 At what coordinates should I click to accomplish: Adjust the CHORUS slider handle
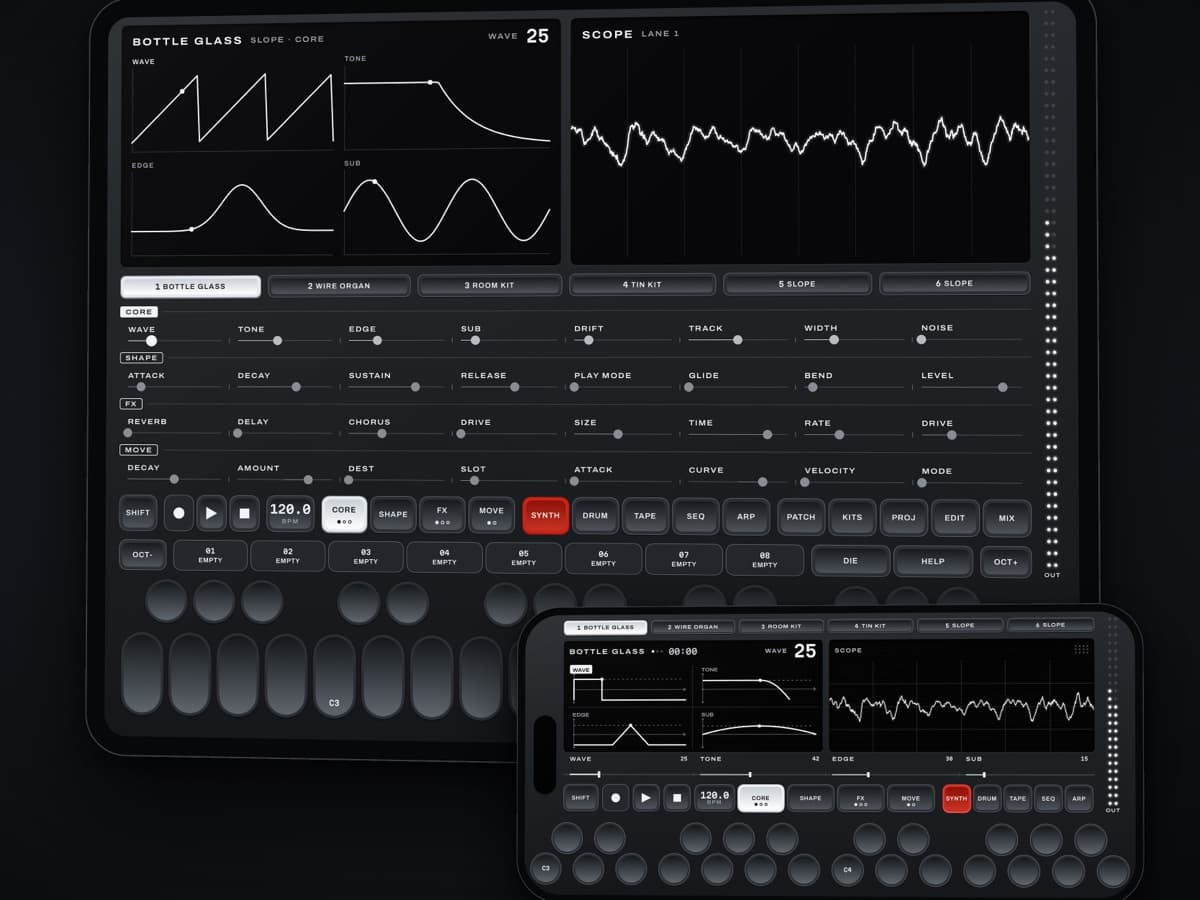[x=381, y=434]
